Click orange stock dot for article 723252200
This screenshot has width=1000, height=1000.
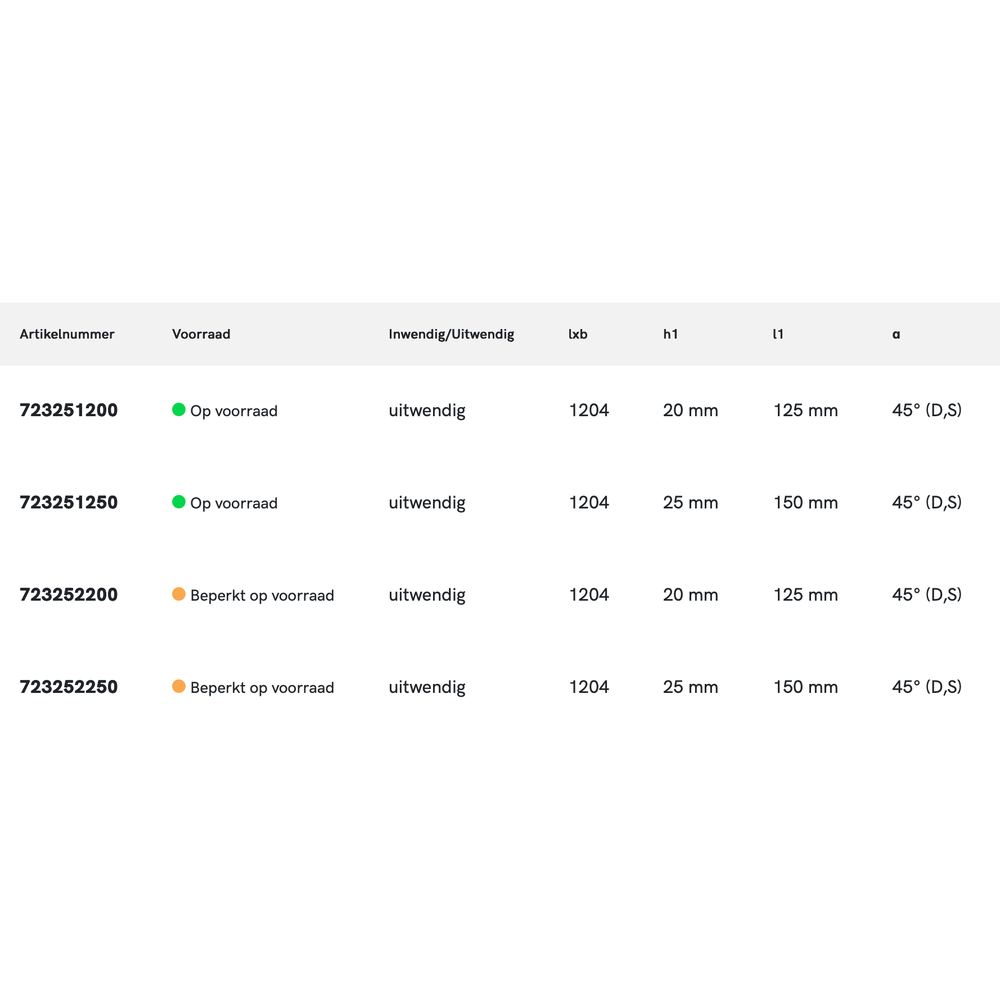pos(179,594)
